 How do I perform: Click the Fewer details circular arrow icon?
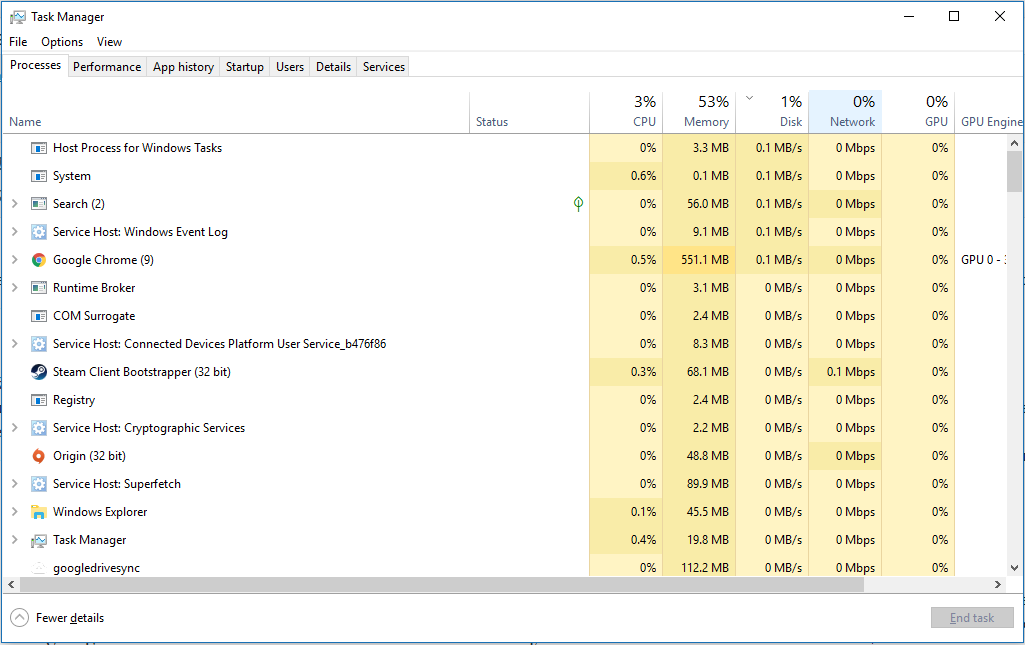pyautogui.click(x=20, y=618)
